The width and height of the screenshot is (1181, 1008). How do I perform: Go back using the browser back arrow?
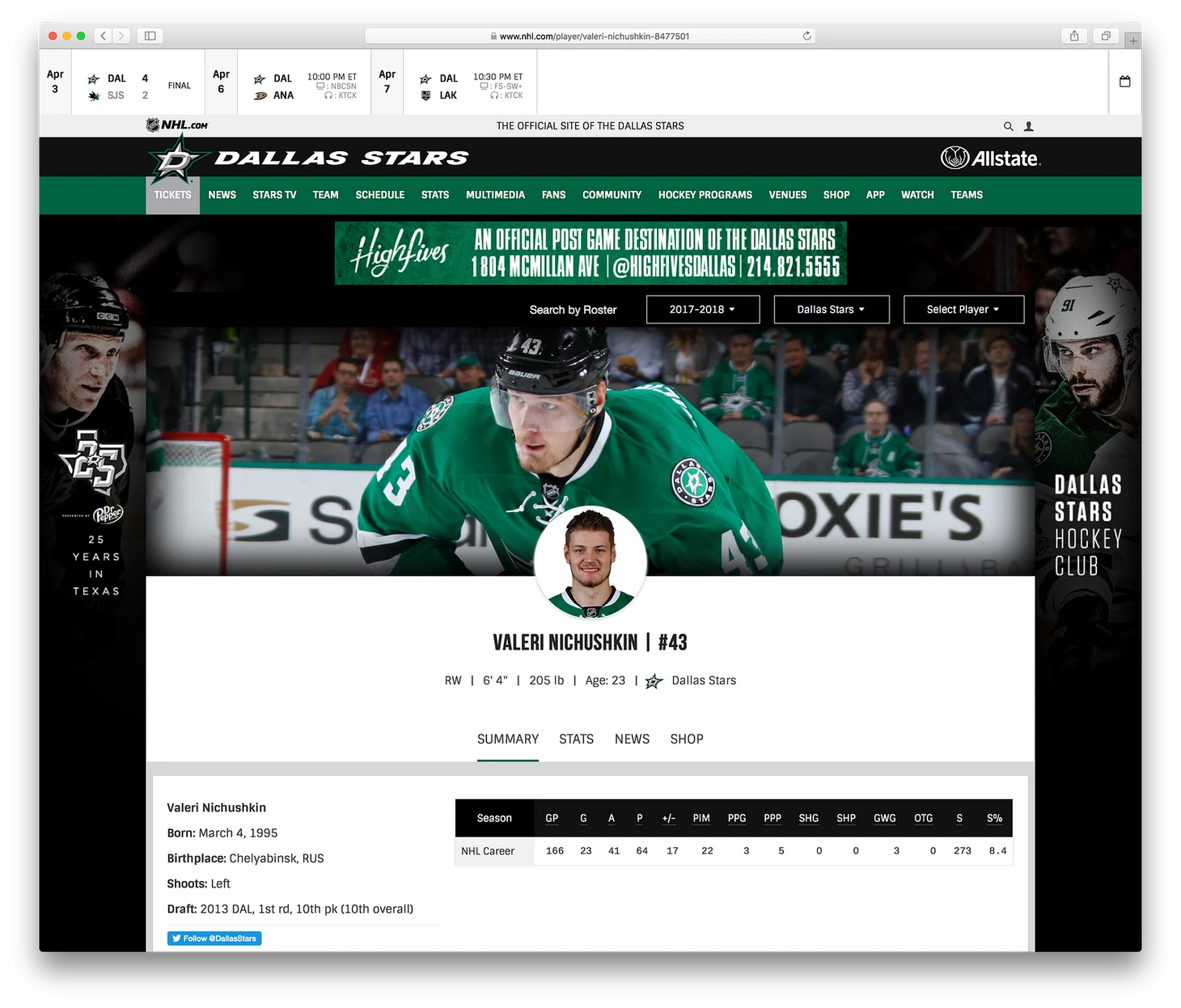tap(103, 36)
